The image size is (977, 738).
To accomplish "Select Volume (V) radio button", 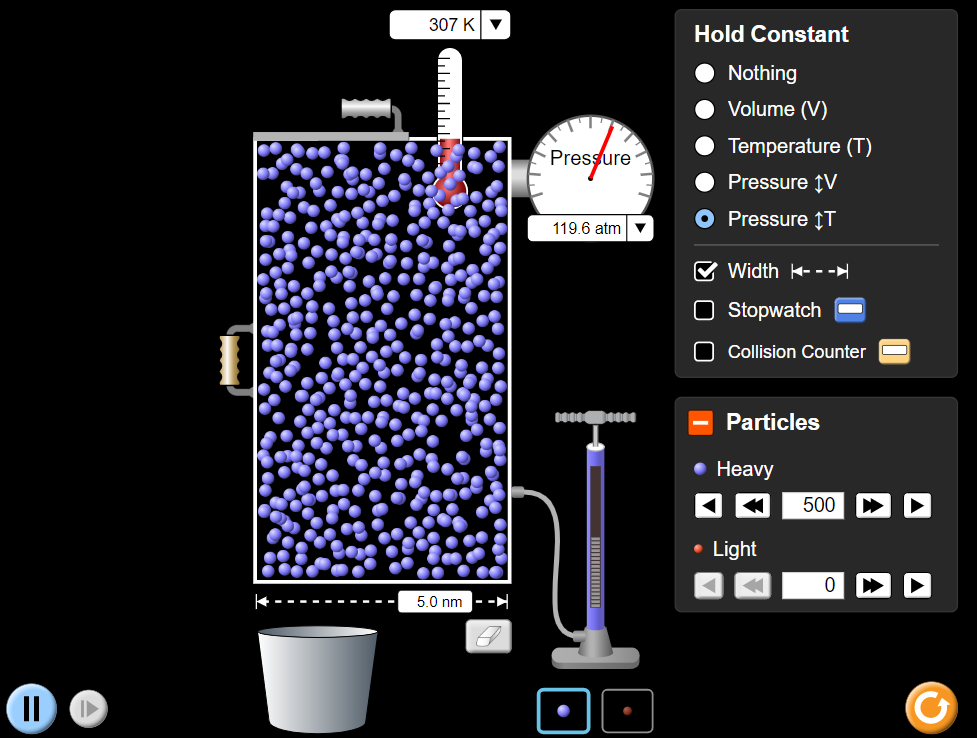I will [705, 109].
